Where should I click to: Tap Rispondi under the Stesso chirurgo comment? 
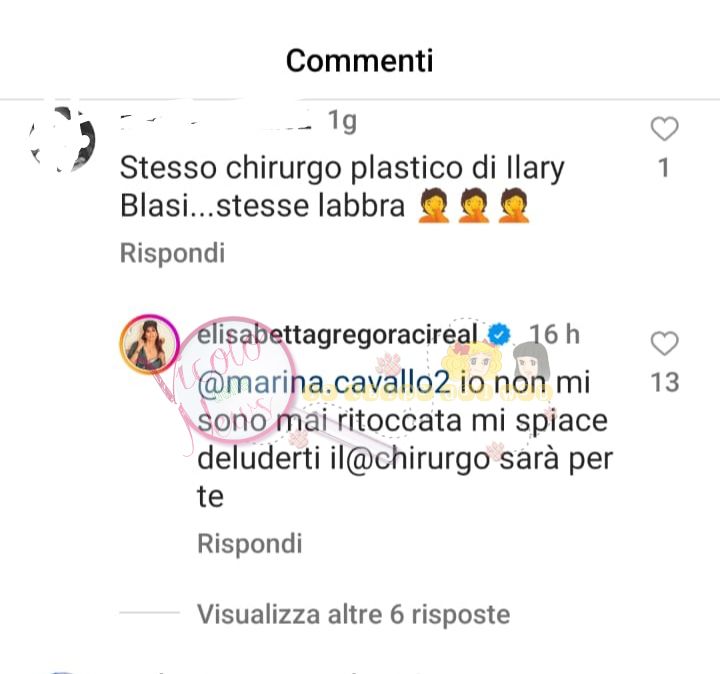point(172,253)
